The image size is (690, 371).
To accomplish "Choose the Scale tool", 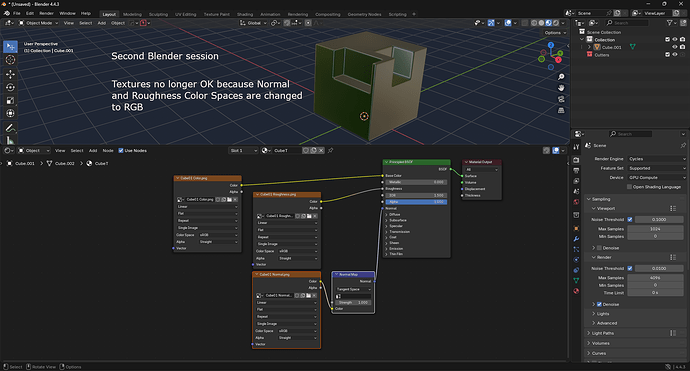I will (x=10, y=100).
